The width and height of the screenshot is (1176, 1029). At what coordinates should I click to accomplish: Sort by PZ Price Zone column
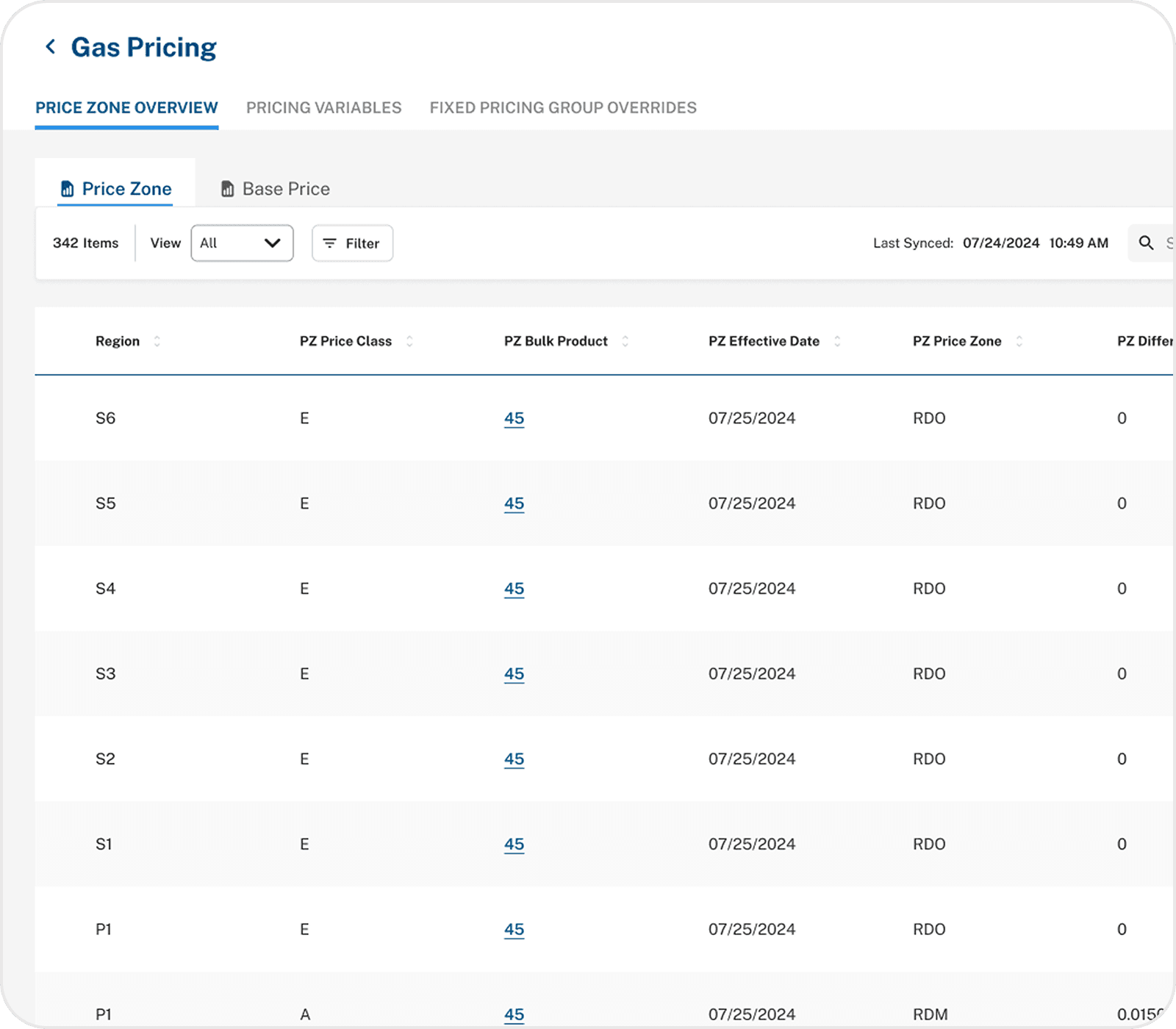click(x=1019, y=341)
